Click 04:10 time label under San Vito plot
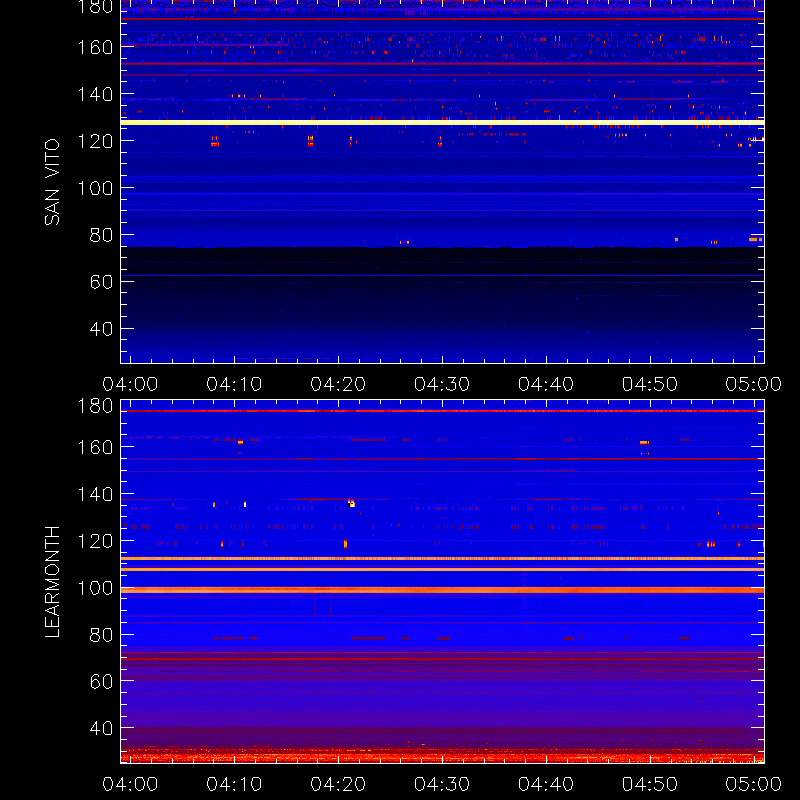The image size is (800, 800). click(234, 384)
